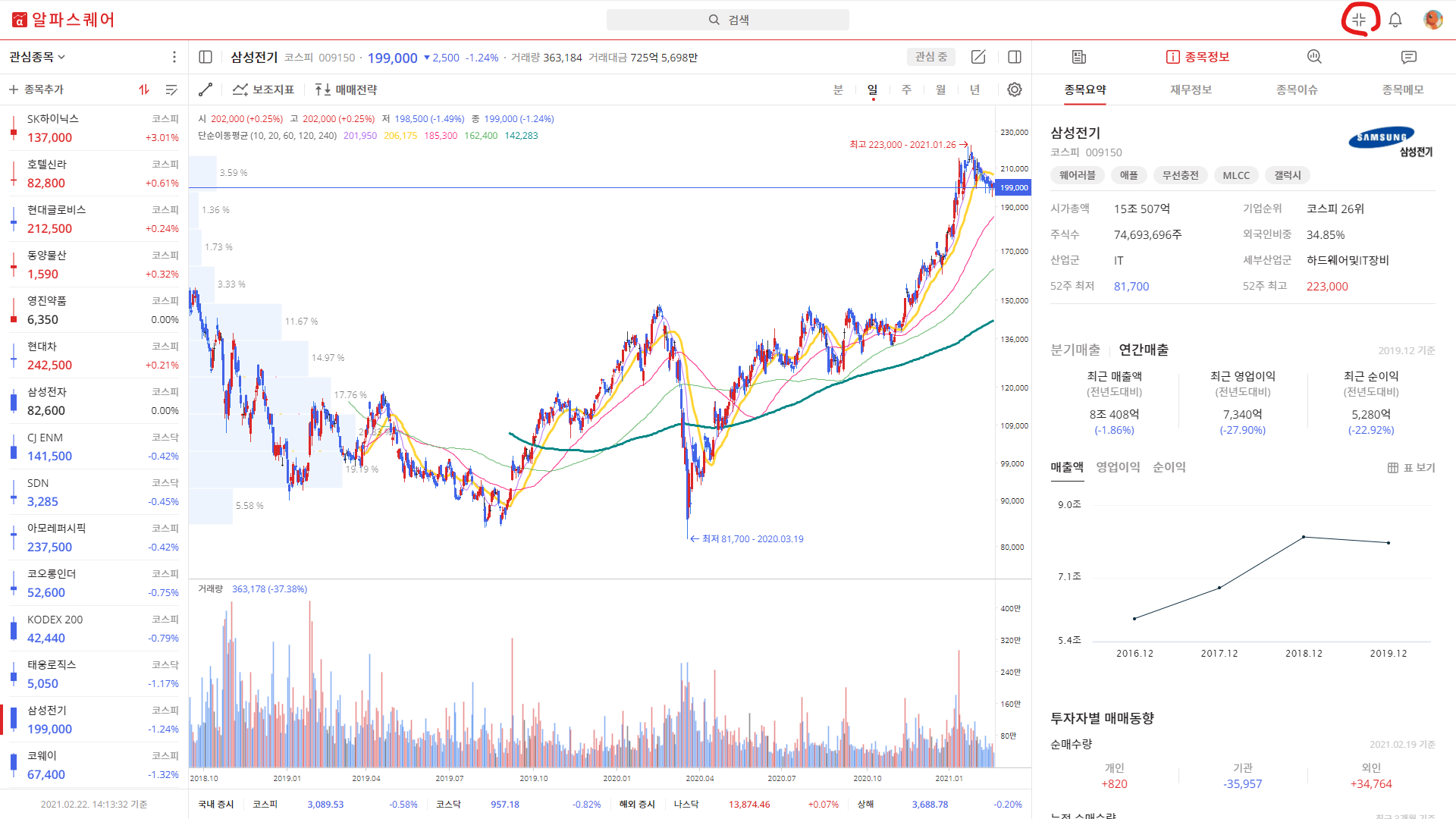
Task: Open the chart memo edit icon
Action: [x=978, y=57]
